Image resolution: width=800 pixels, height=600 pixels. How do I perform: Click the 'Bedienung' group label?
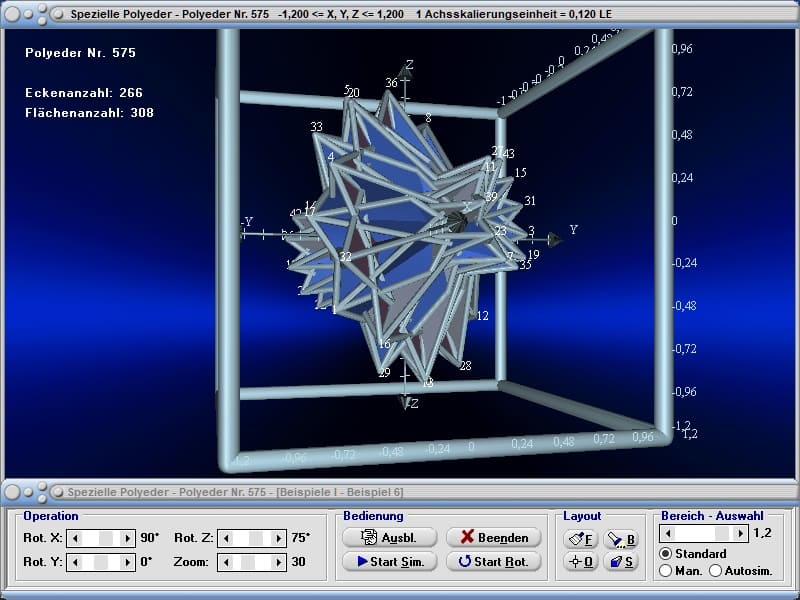pyautogui.click(x=373, y=516)
